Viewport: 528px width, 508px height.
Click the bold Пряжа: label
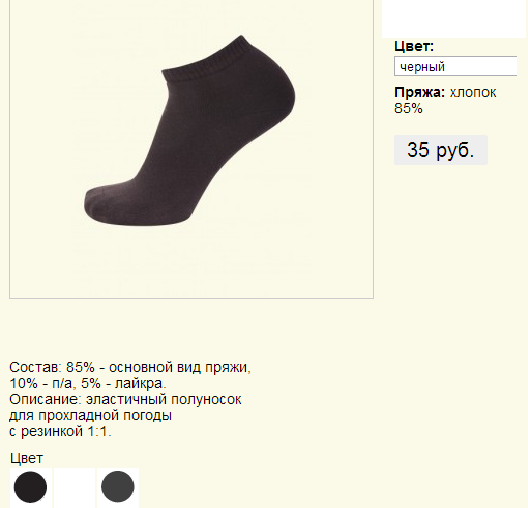coord(420,92)
